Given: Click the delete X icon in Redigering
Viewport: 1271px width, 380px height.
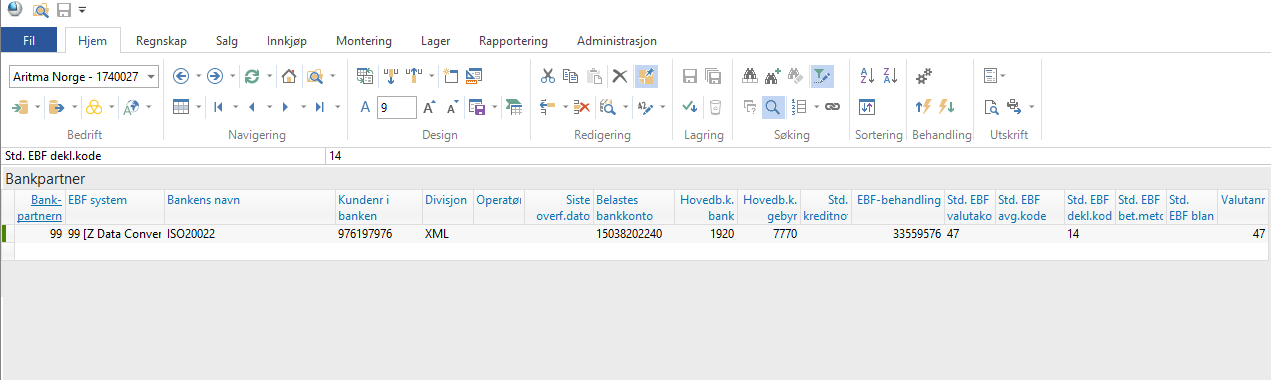Looking at the screenshot, I should (x=619, y=76).
